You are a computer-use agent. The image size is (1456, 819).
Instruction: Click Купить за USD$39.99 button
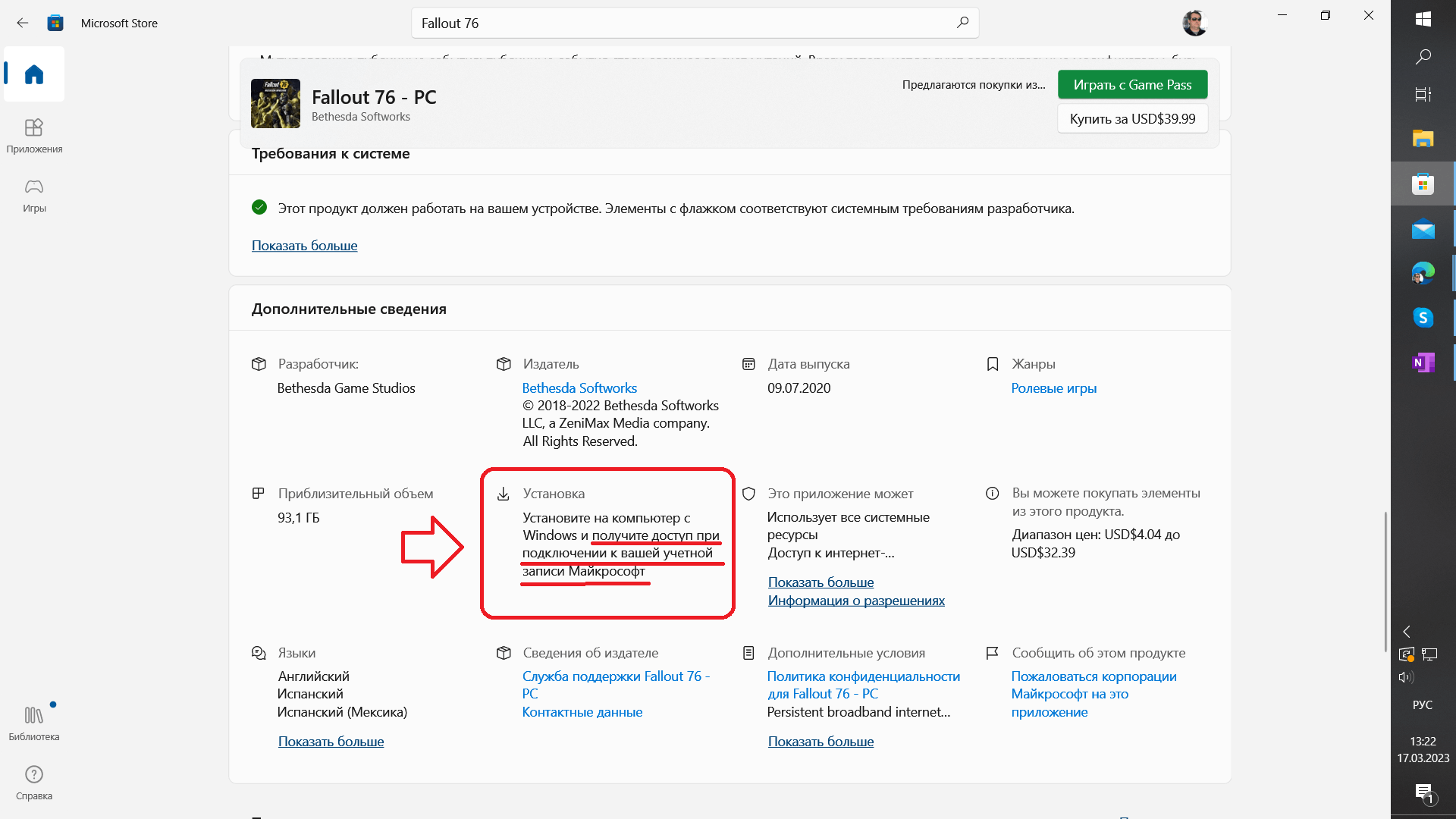click(x=1132, y=118)
